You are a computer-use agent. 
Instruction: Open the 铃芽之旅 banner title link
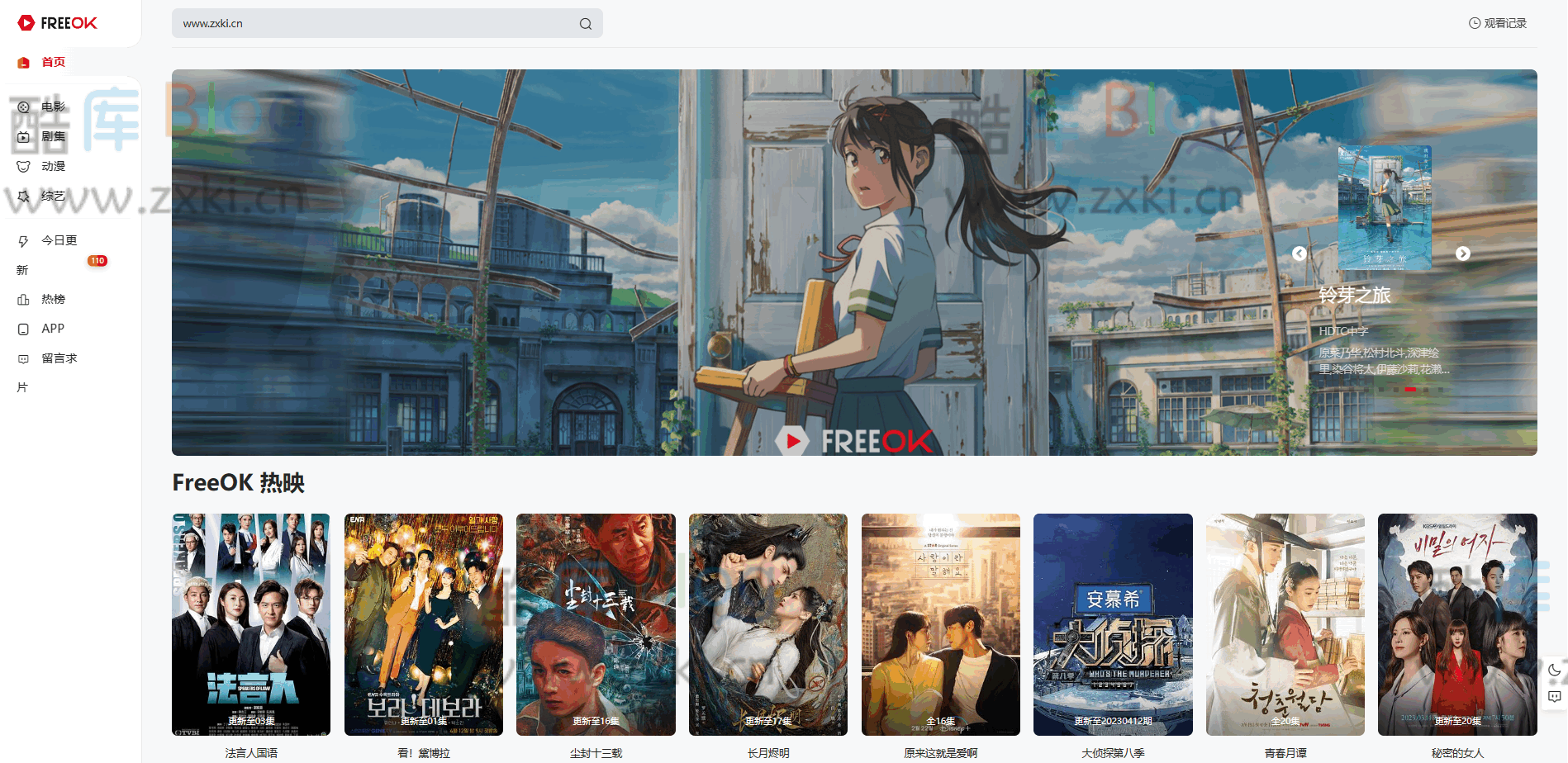coord(1355,295)
